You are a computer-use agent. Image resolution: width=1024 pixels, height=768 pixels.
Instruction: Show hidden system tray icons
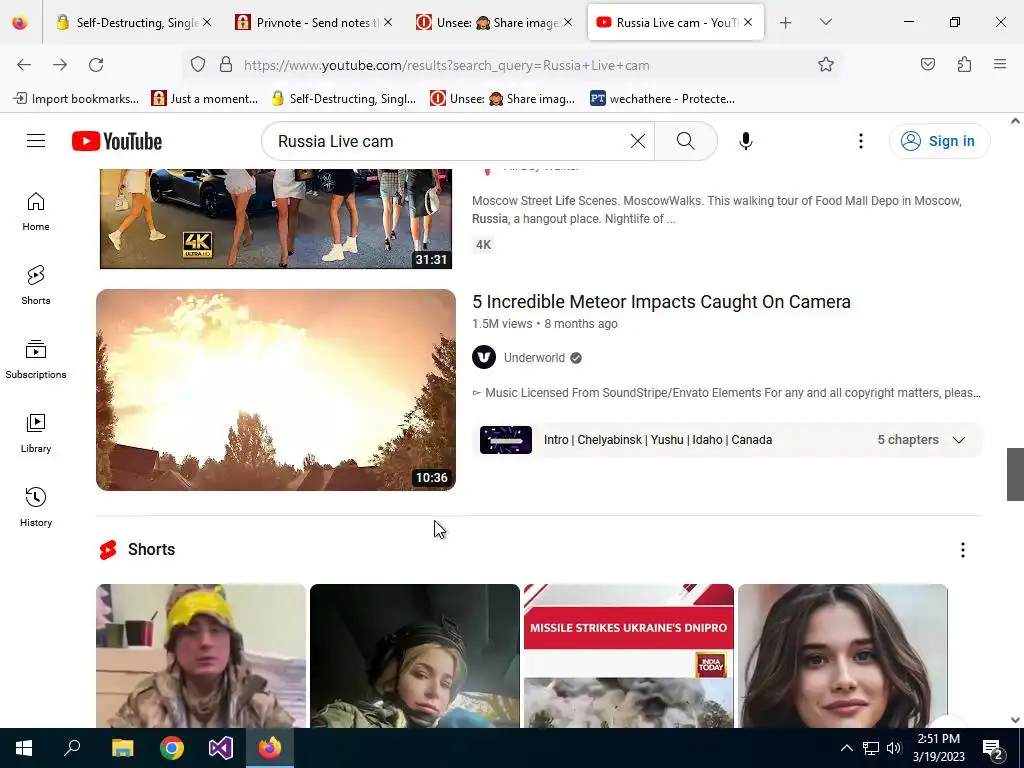[846, 748]
